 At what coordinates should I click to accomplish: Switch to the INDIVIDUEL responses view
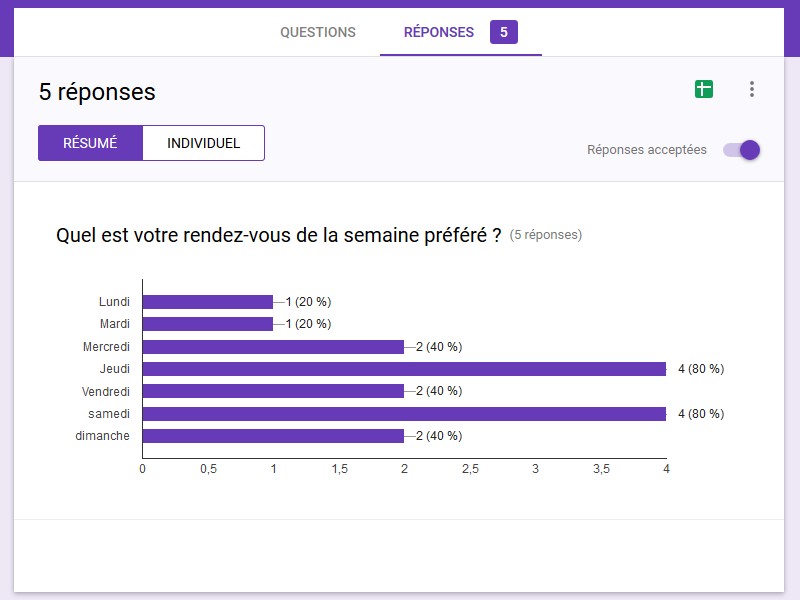(x=203, y=143)
